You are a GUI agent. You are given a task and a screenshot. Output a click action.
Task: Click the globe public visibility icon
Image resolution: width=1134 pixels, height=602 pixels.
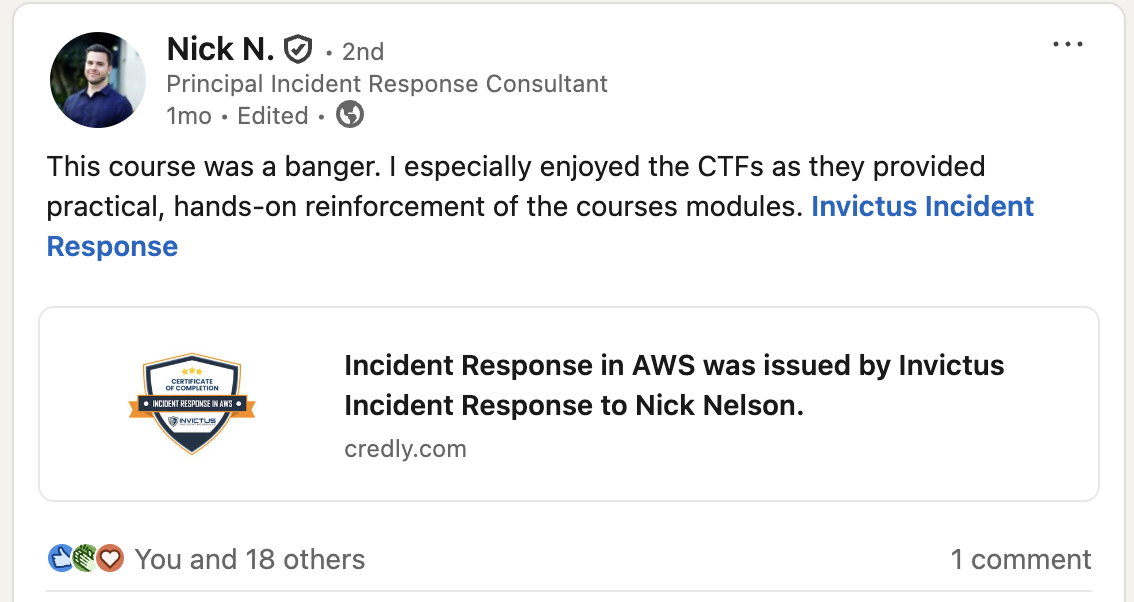click(350, 115)
